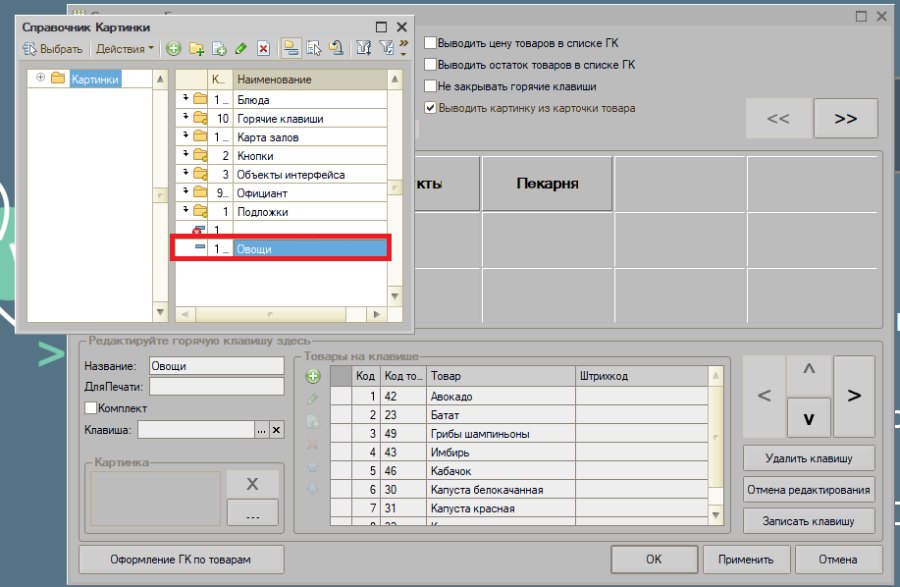
Task: Open the Действия dropdown menu
Action: (x=125, y=49)
